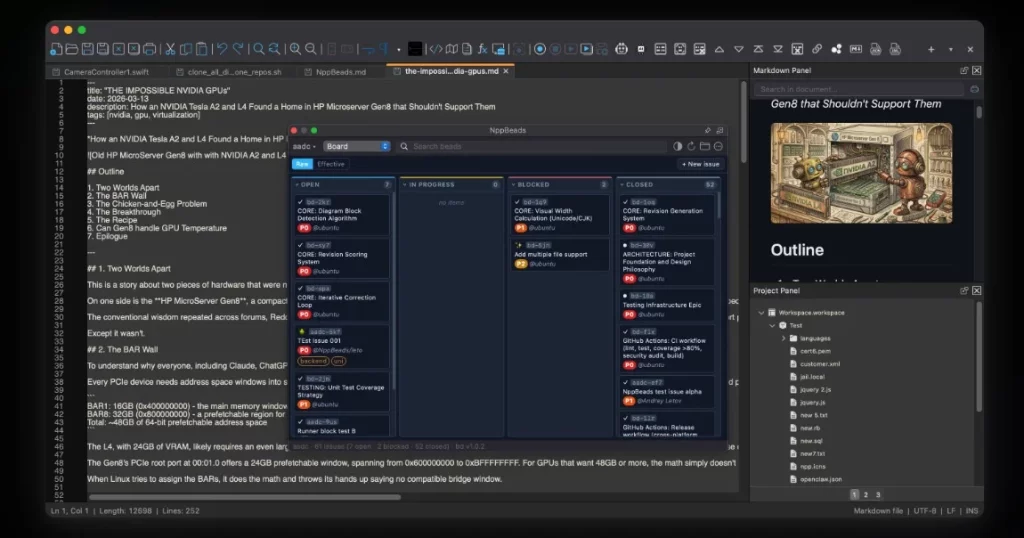Open the TEst issue 001 card

(x=342, y=346)
